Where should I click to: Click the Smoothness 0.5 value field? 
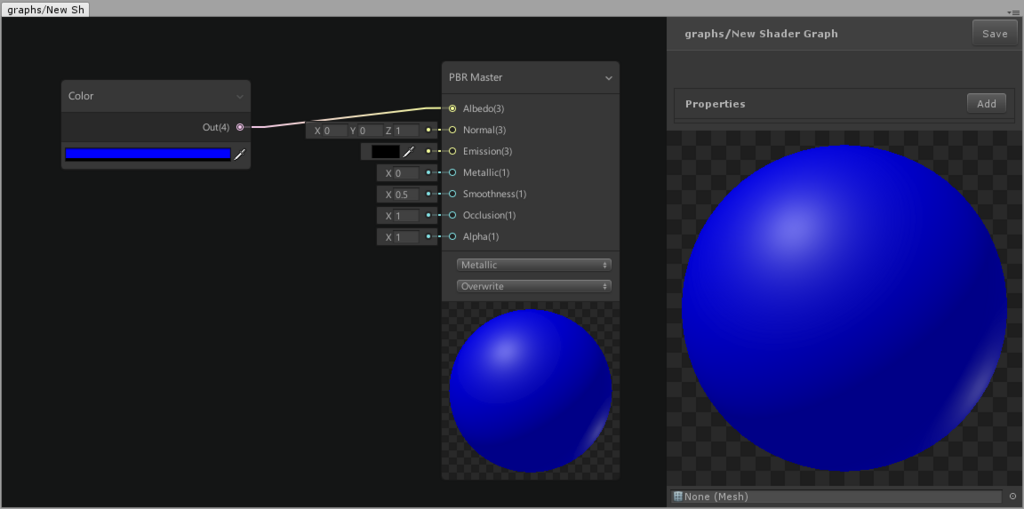pyautogui.click(x=406, y=195)
